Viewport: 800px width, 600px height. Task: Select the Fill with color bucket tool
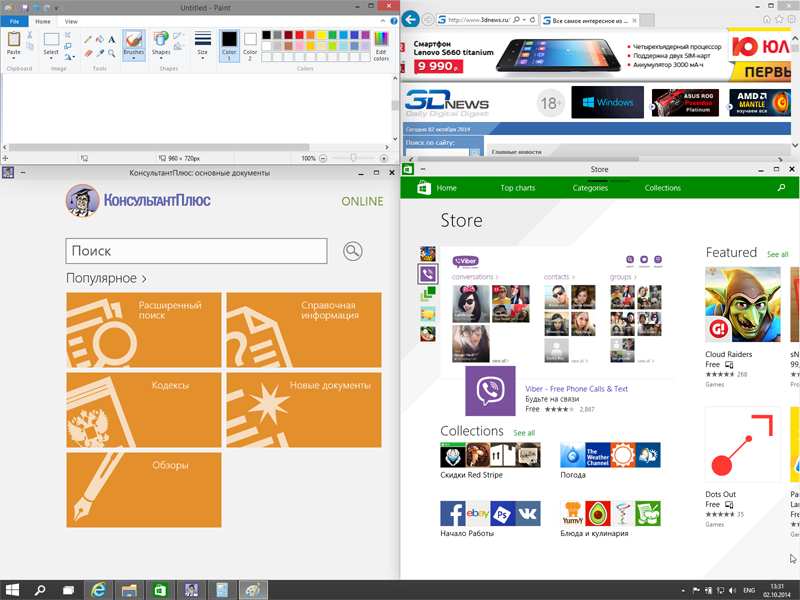(x=100, y=39)
